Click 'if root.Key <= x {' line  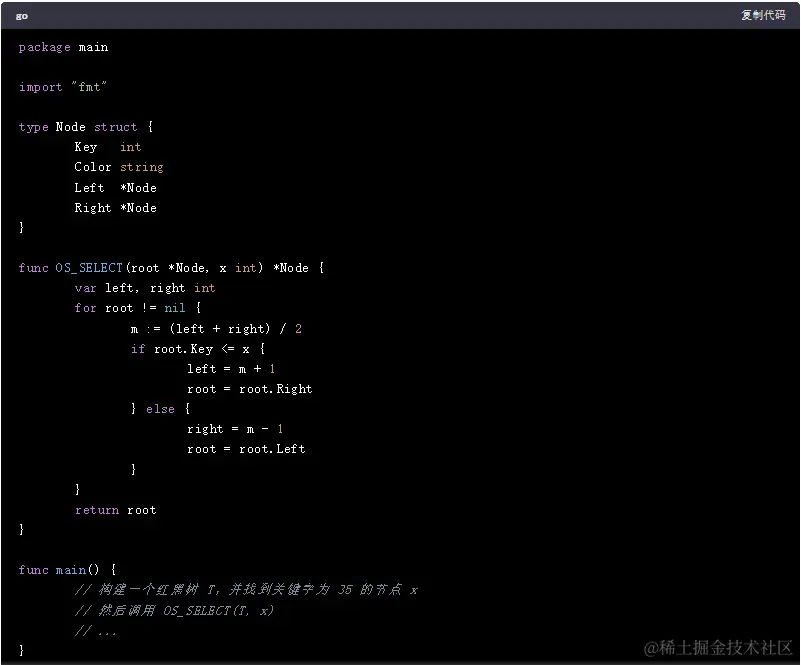[198, 349]
